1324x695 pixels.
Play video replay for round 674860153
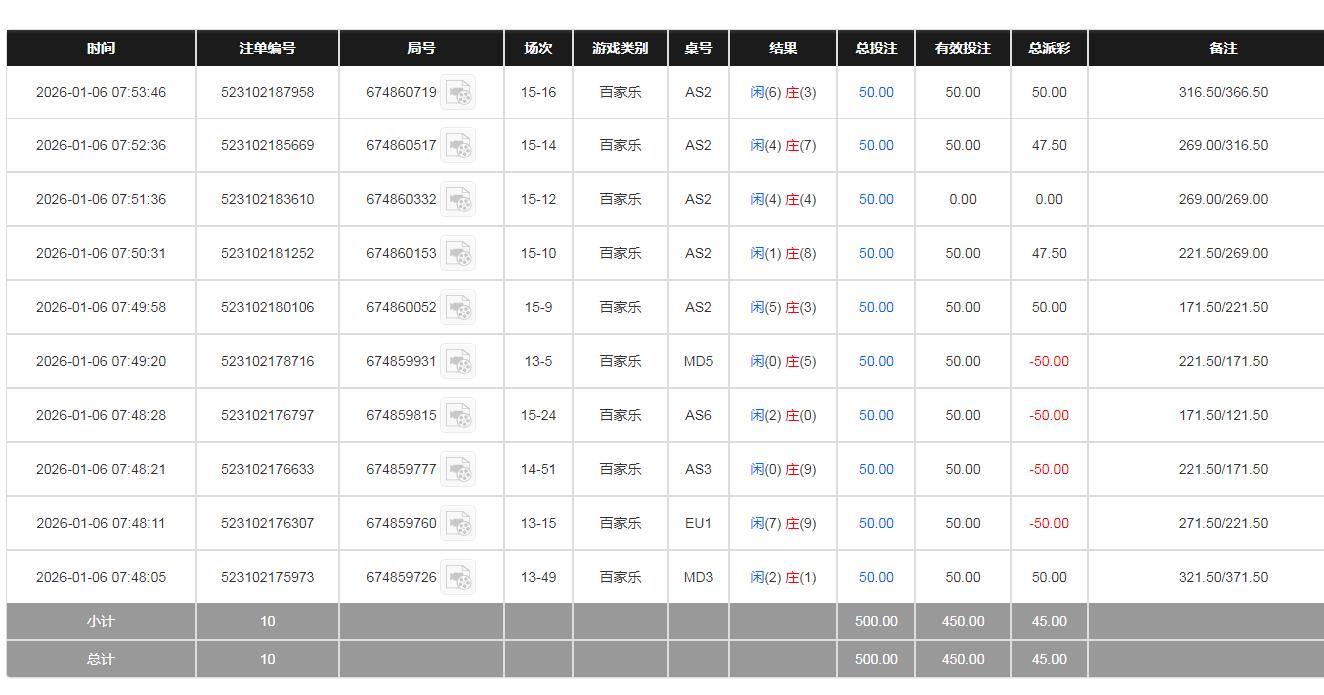[459, 254]
